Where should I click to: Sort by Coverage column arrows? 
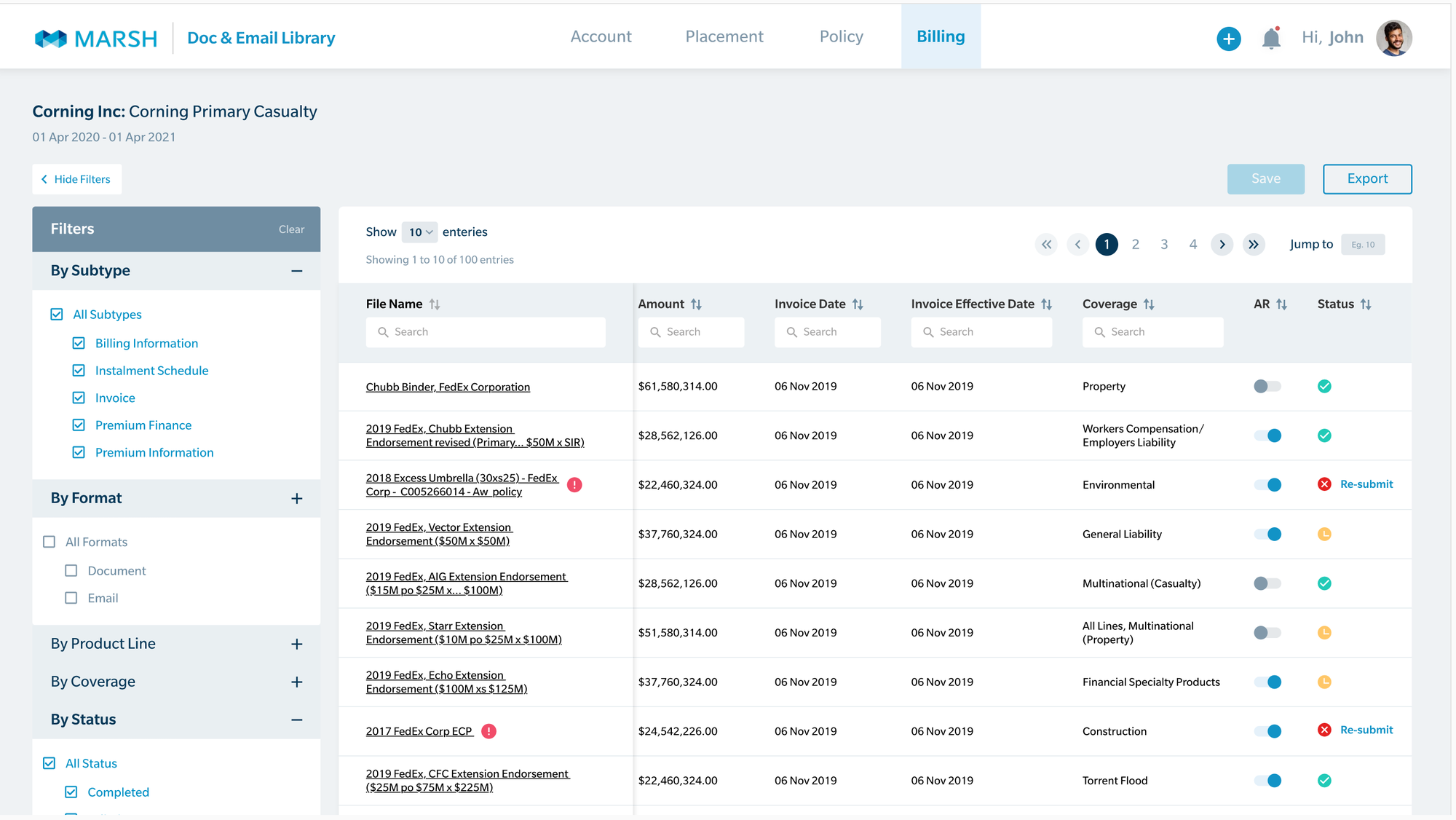1149,304
